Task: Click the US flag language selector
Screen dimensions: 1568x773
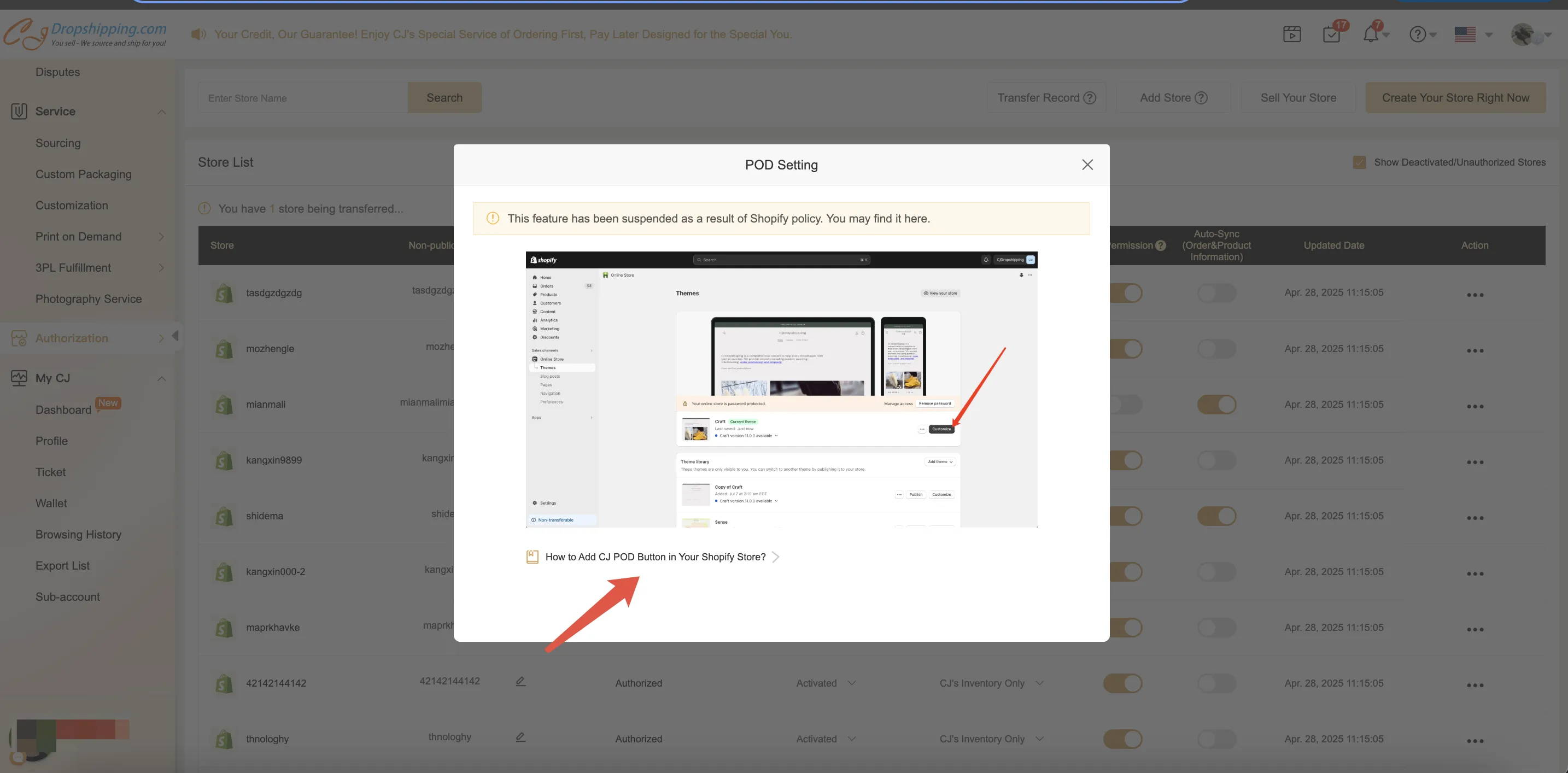Action: point(1465,34)
